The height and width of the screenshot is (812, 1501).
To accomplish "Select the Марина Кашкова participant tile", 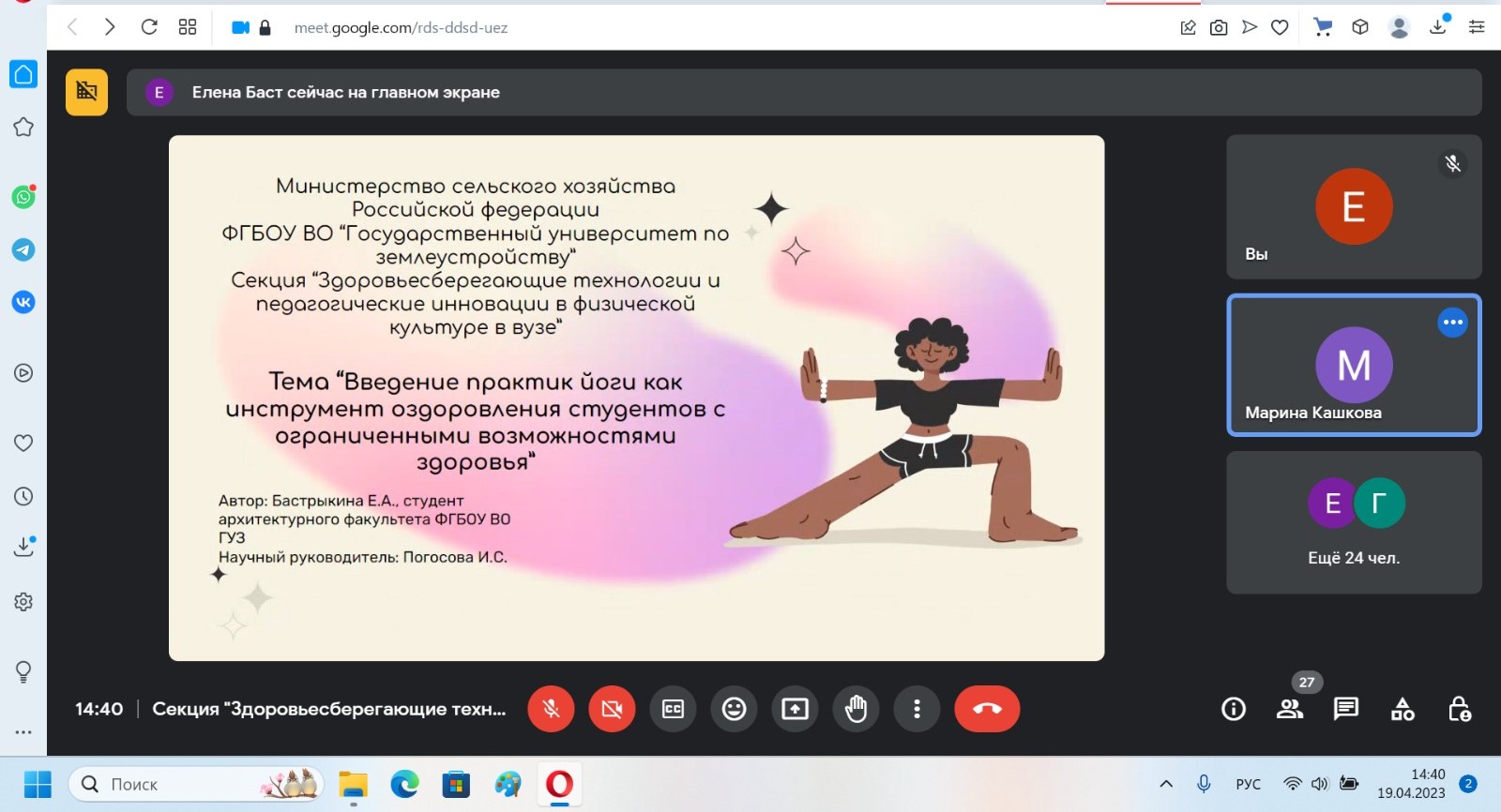I will tap(1354, 366).
